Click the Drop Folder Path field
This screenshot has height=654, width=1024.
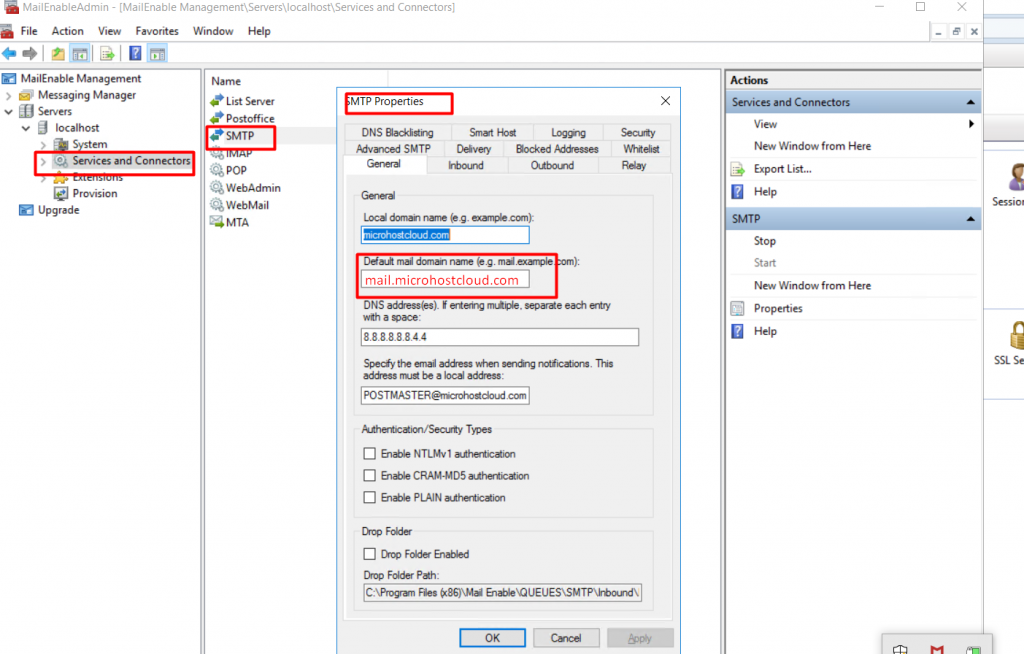pyautogui.click(x=502, y=593)
